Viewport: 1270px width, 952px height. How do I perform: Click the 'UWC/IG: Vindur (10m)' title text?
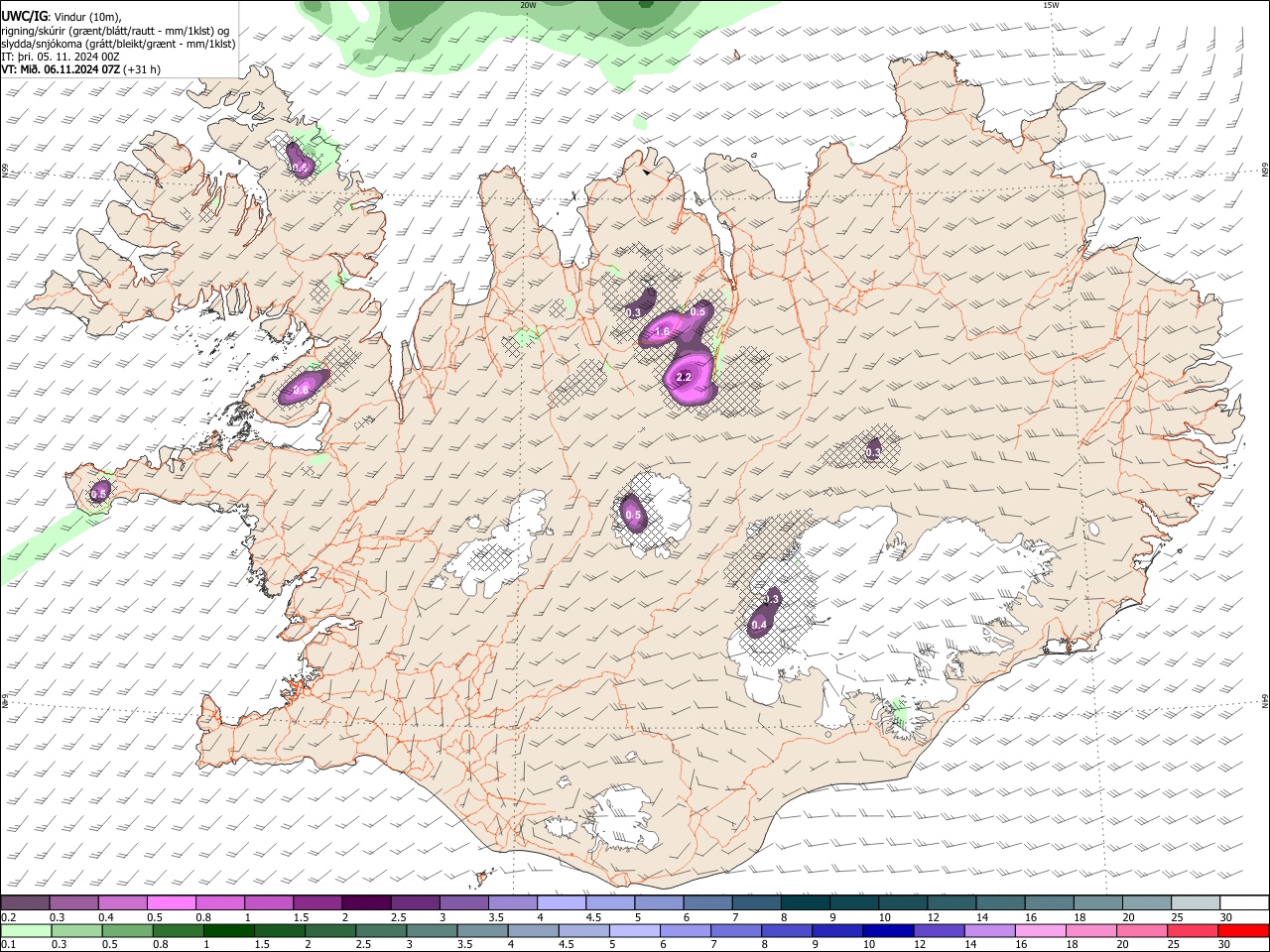[62, 17]
